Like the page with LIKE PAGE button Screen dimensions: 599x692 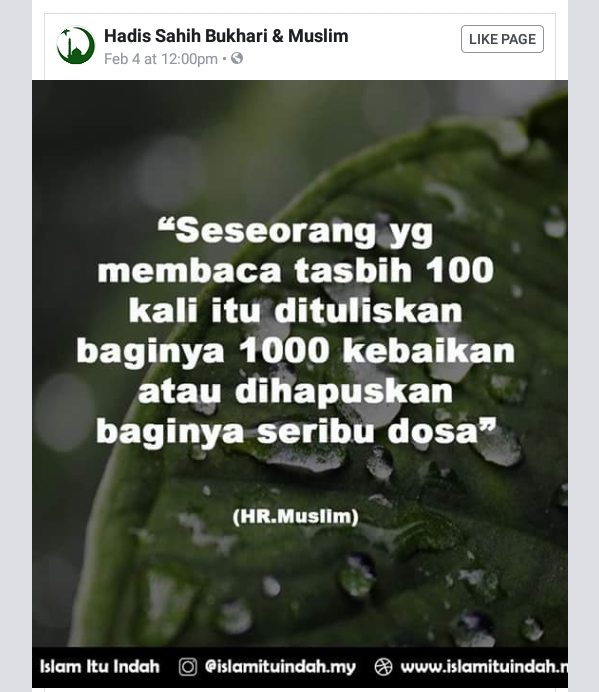point(502,39)
